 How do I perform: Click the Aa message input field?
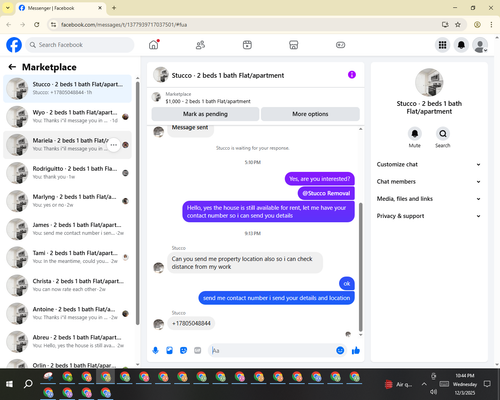(x=272, y=350)
